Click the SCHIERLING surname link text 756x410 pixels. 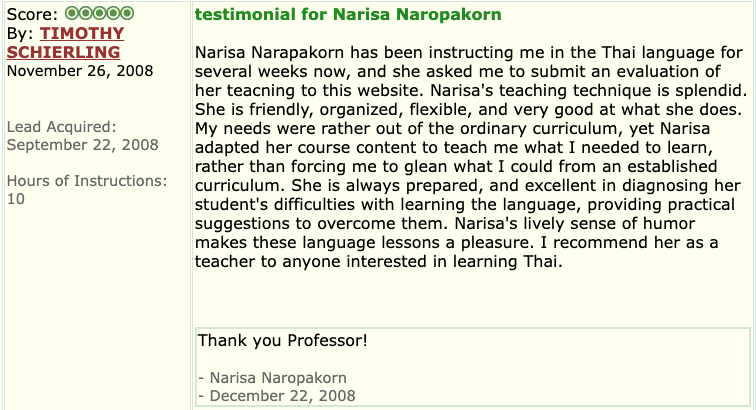[x=64, y=52]
